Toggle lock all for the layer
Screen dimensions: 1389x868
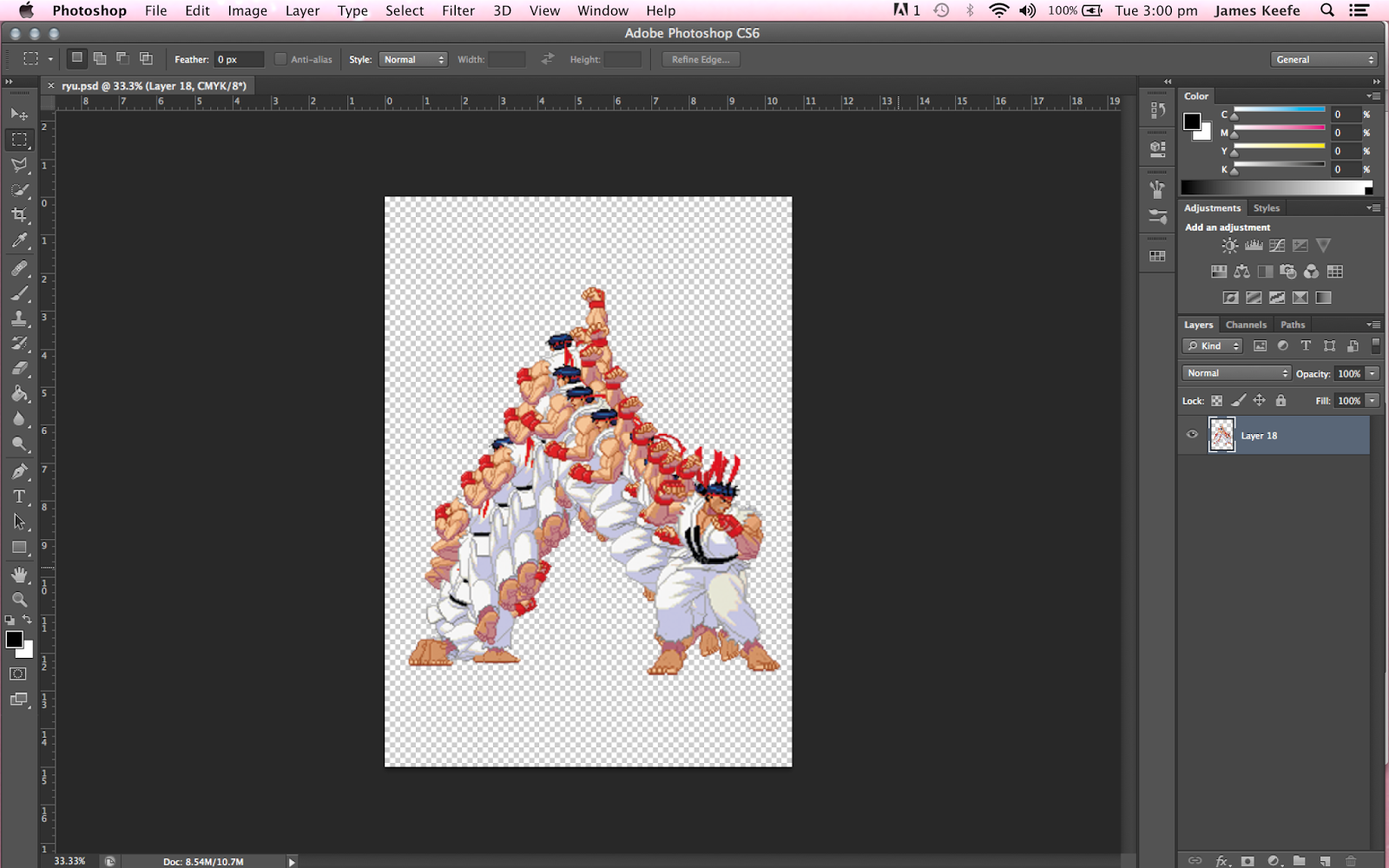pyautogui.click(x=1280, y=400)
